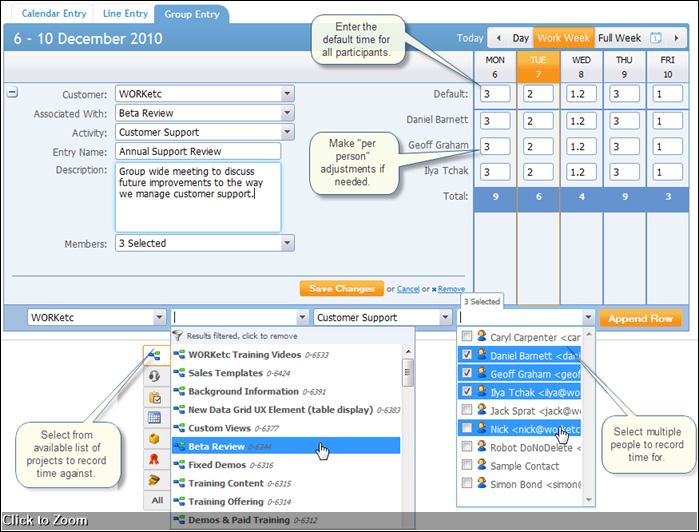Image resolution: width=699 pixels, height=532 pixels.
Task: Click the tasks clipboard filter icon
Action: (155, 397)
